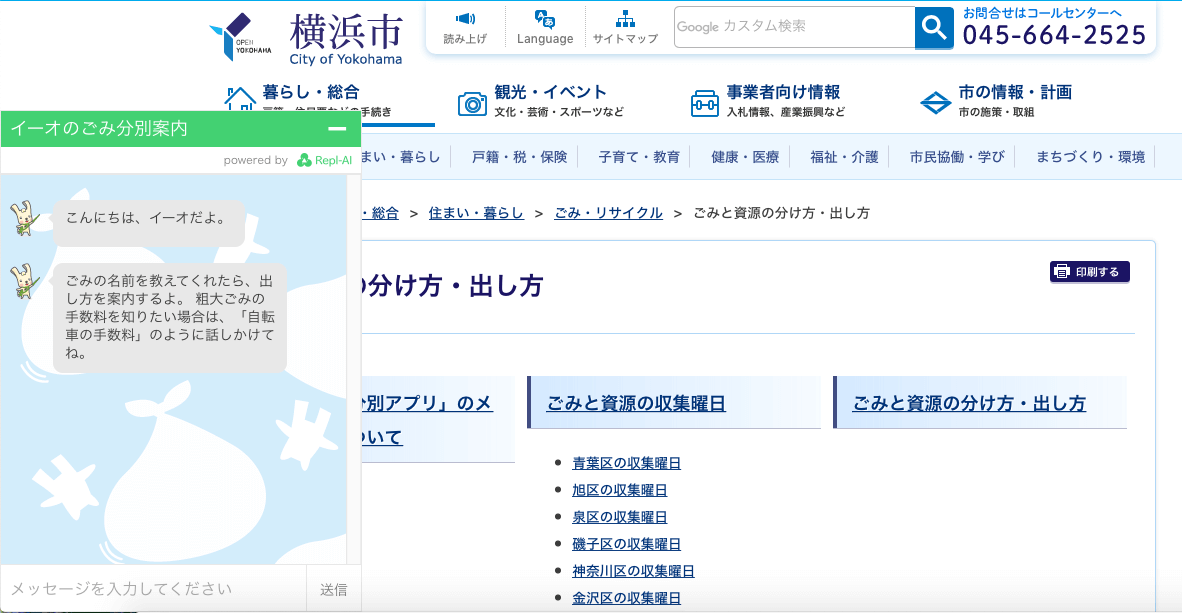The height and width of the screenshot is (613, 1182).
Task: Open the Language selection icon
Action: [x=545, y=19]
